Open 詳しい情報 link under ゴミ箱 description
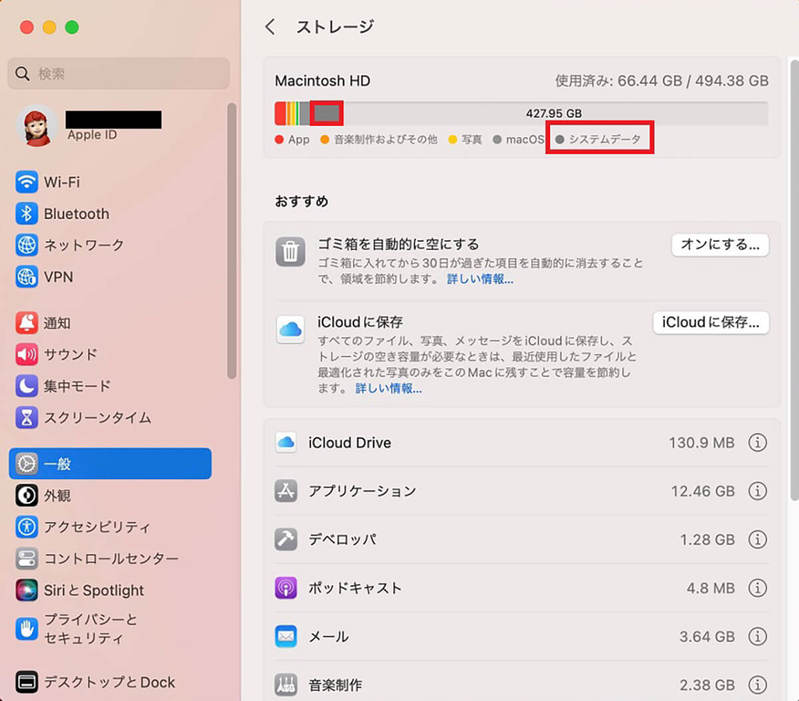This screenshot has width=799, height=701. pos(480,279)
